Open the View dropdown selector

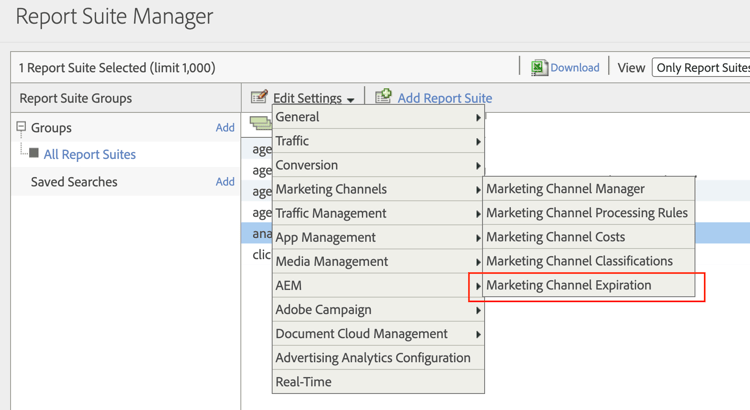coord(700,67)
